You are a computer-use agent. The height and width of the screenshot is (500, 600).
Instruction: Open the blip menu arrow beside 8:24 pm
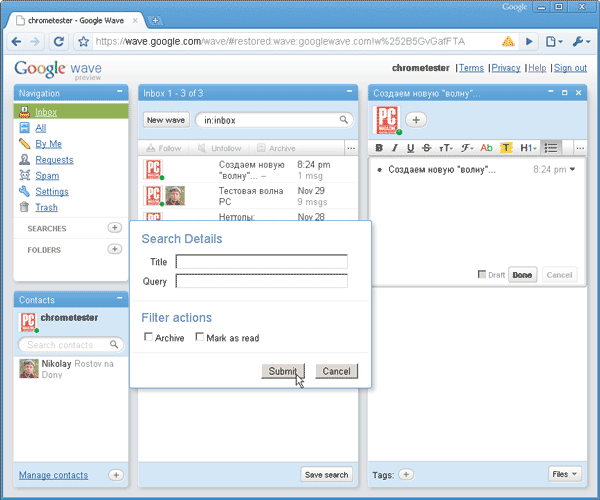[572, 169]
